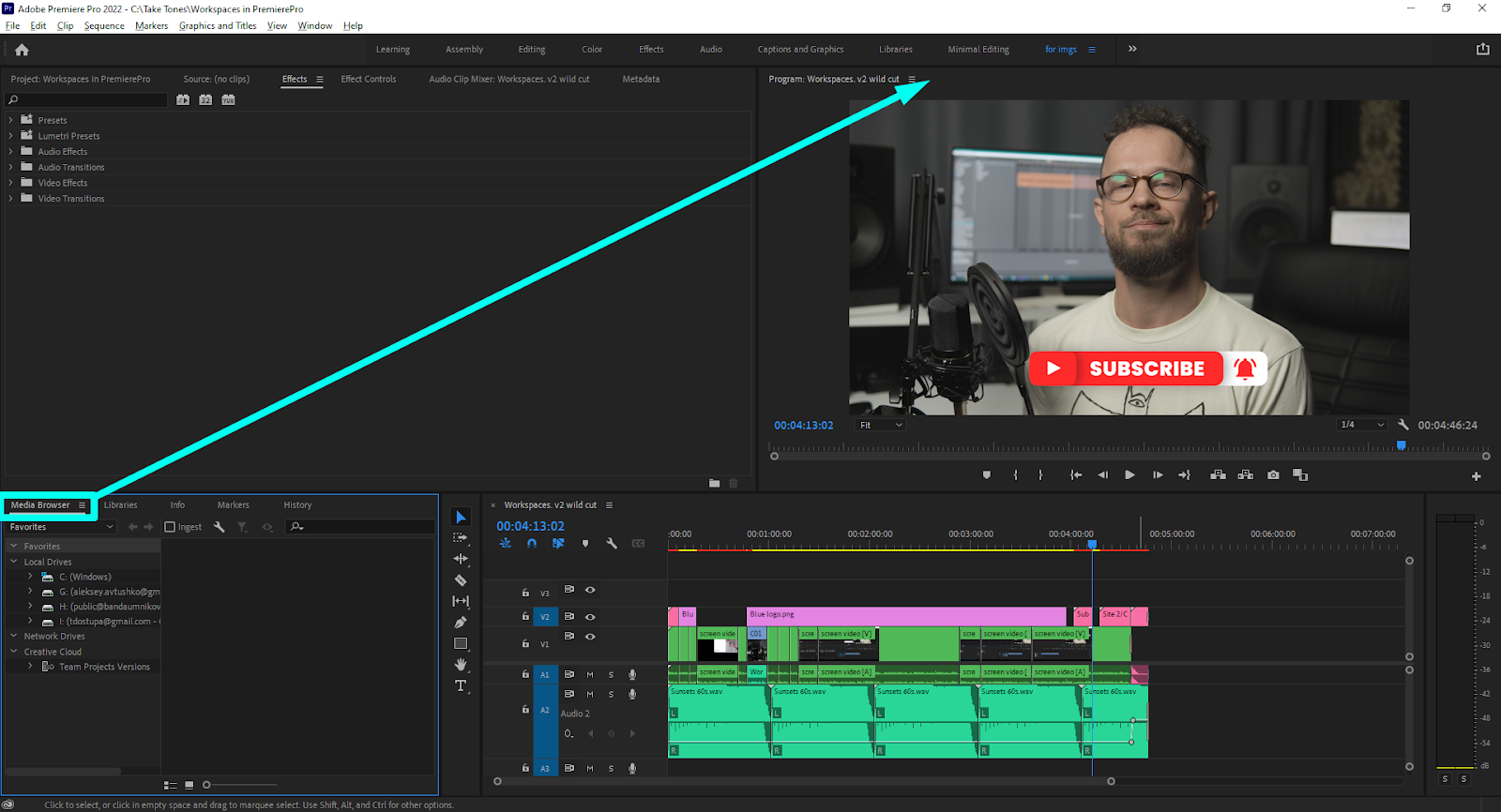Select the Pen tool

[461, 623]
